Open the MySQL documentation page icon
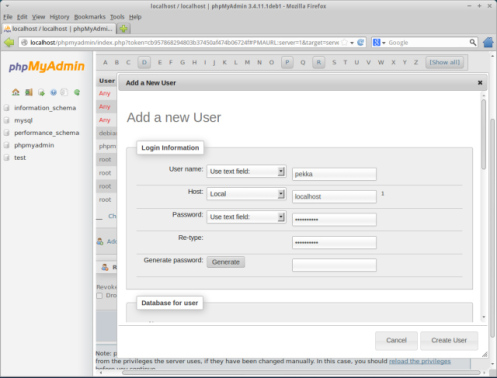The height and width of the screenshot is (378, 497). 64,92
